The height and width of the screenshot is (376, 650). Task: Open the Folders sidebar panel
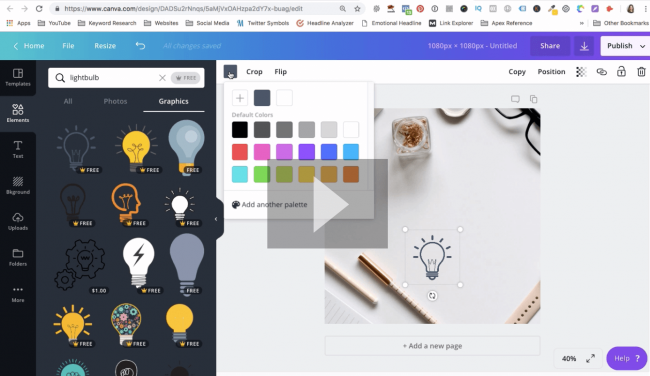click(18, 257)
